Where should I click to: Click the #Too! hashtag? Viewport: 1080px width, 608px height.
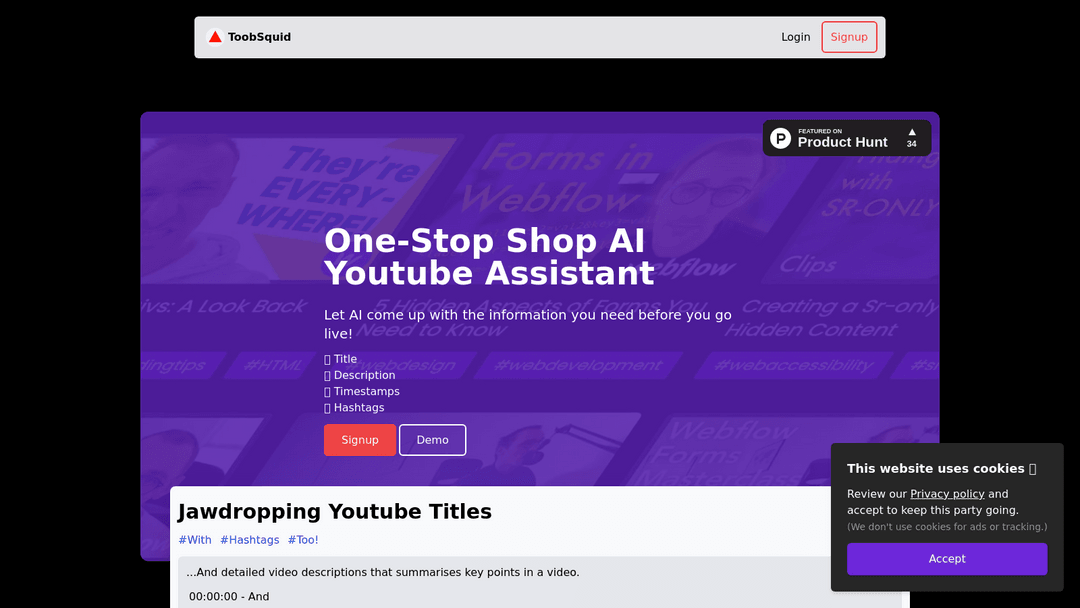(x=303, y=540)
